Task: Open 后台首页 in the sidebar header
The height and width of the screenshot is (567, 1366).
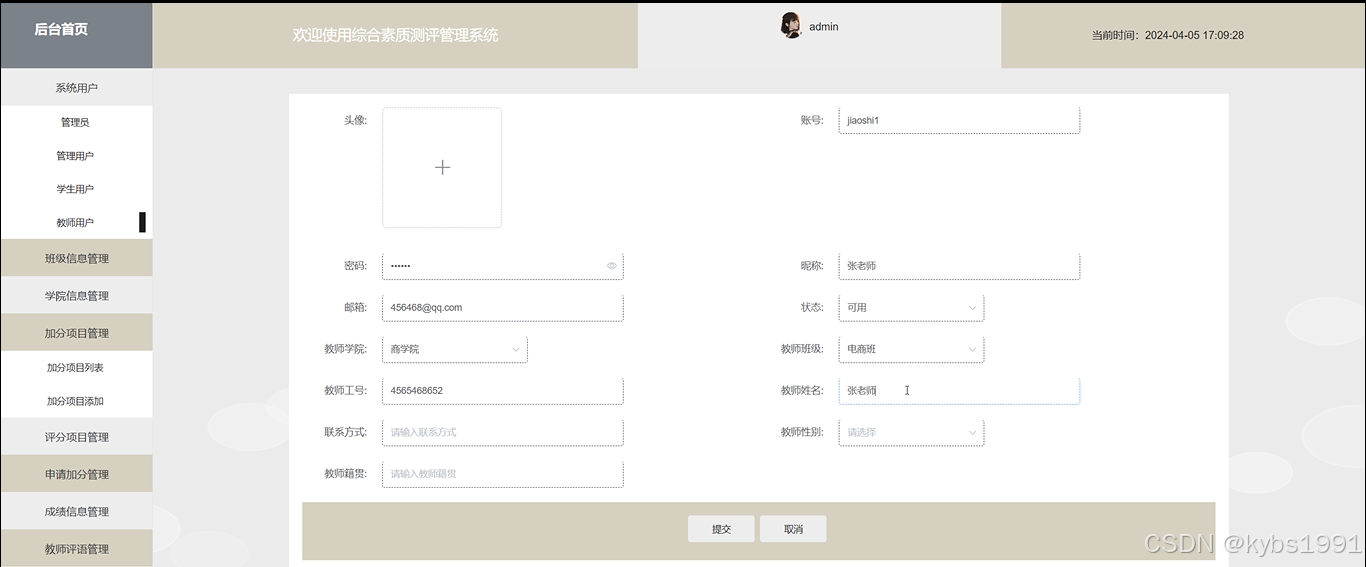Action: (x=61, y=29)
